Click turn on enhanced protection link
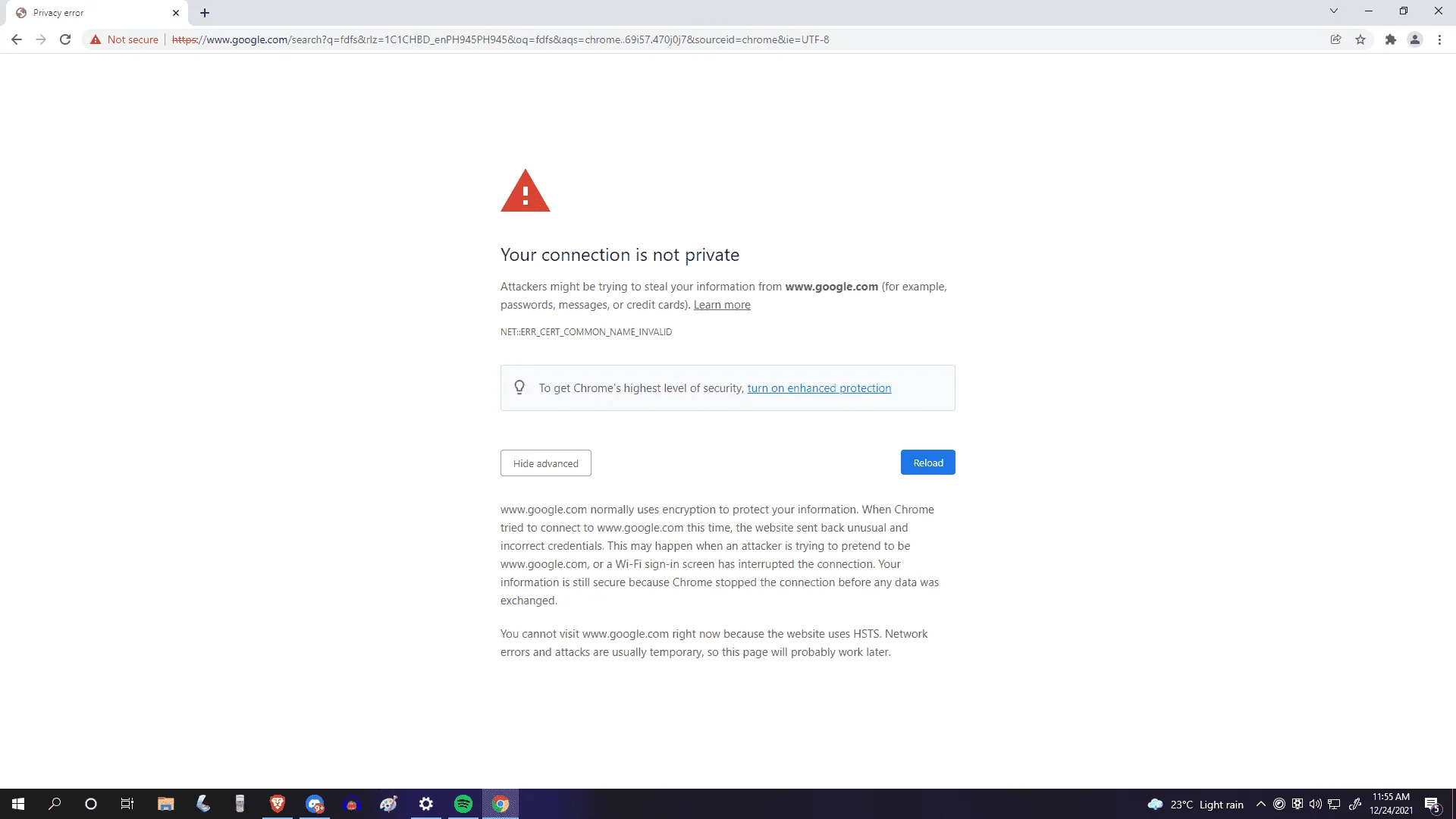The image size is (1456, 819). 819,388
